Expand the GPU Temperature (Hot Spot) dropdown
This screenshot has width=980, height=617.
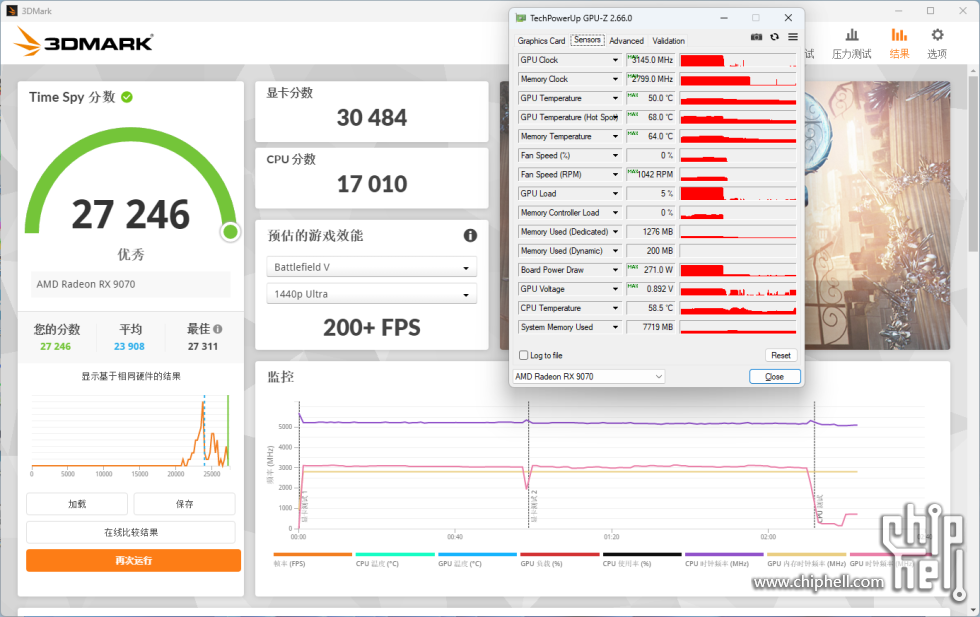[x=615, y=118]
